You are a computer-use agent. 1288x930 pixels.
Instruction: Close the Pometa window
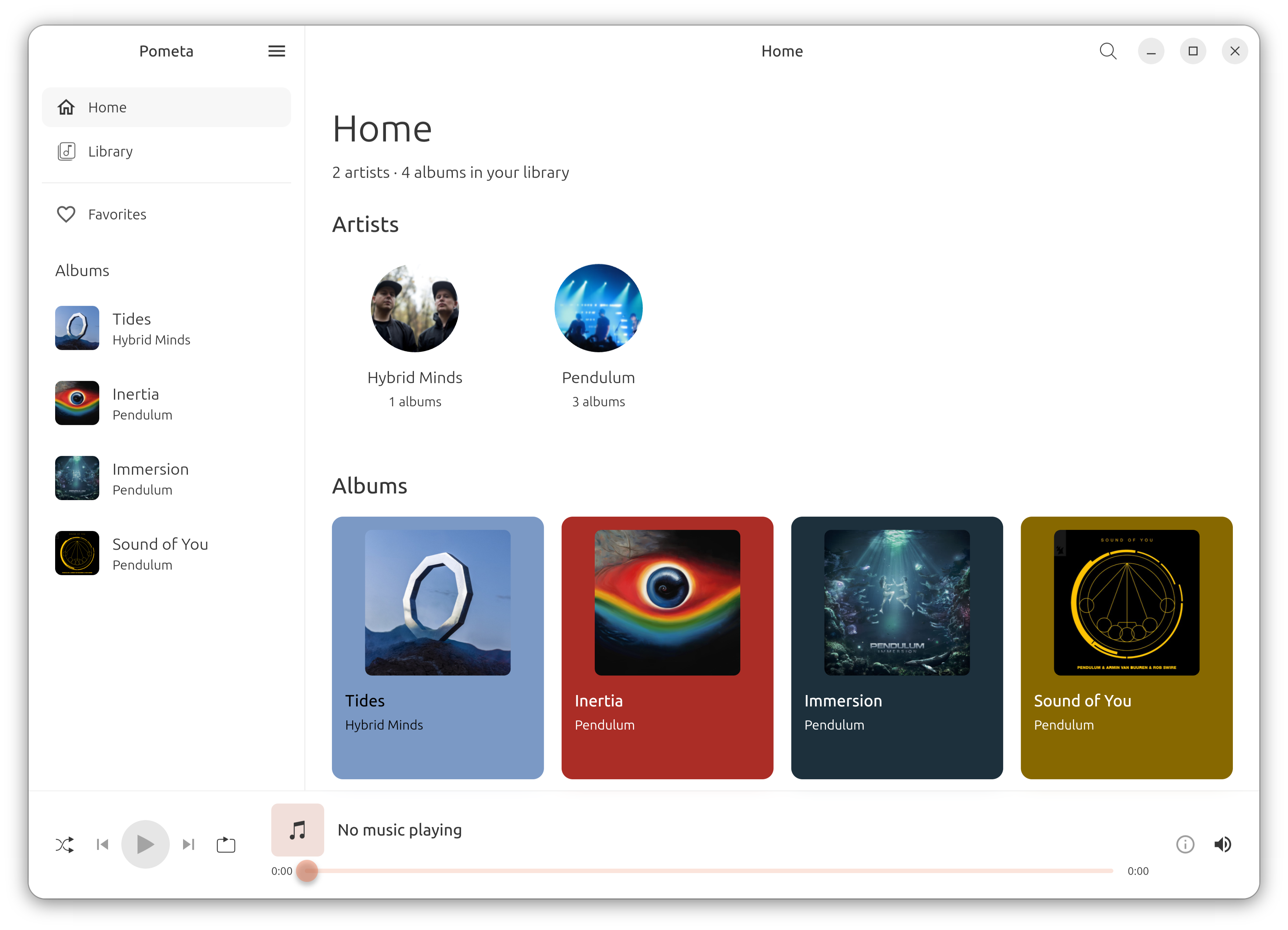point(1235,51)
